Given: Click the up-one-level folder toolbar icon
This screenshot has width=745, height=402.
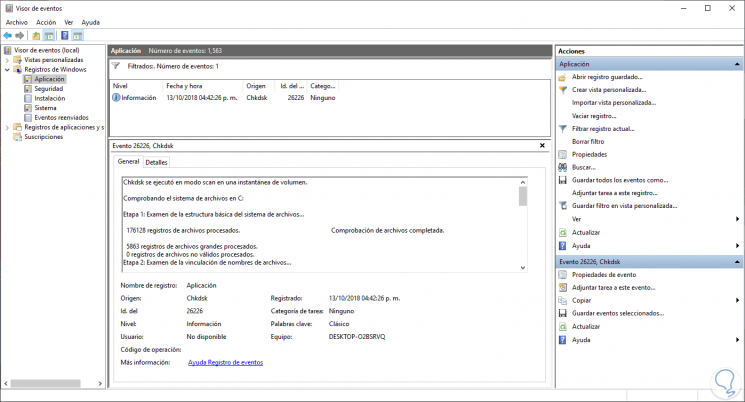Looking at the screenshot, I should point(36,35).
